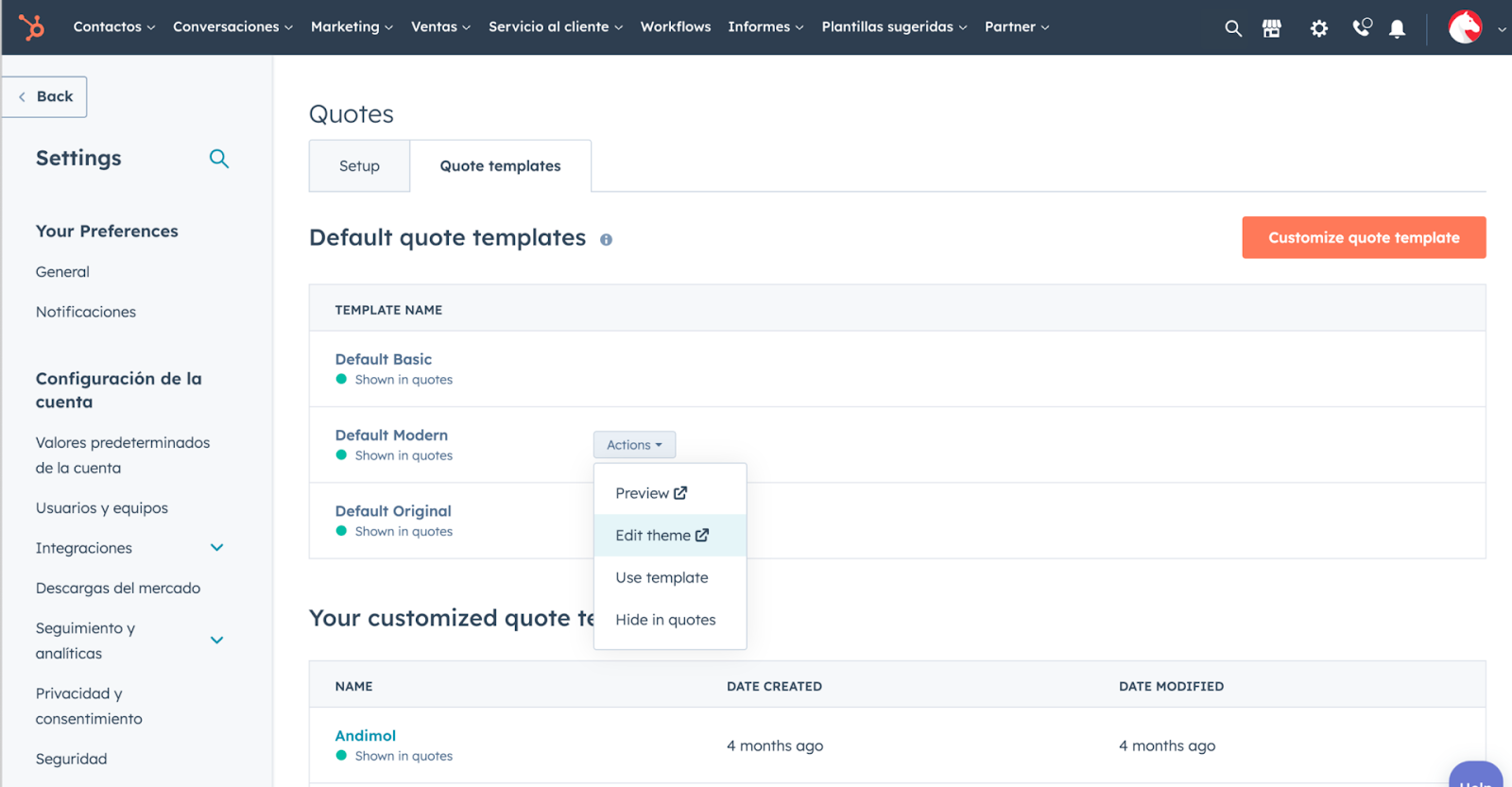Open the Conversaciones menu
The image size is (1512, 787).
[232, 27]
